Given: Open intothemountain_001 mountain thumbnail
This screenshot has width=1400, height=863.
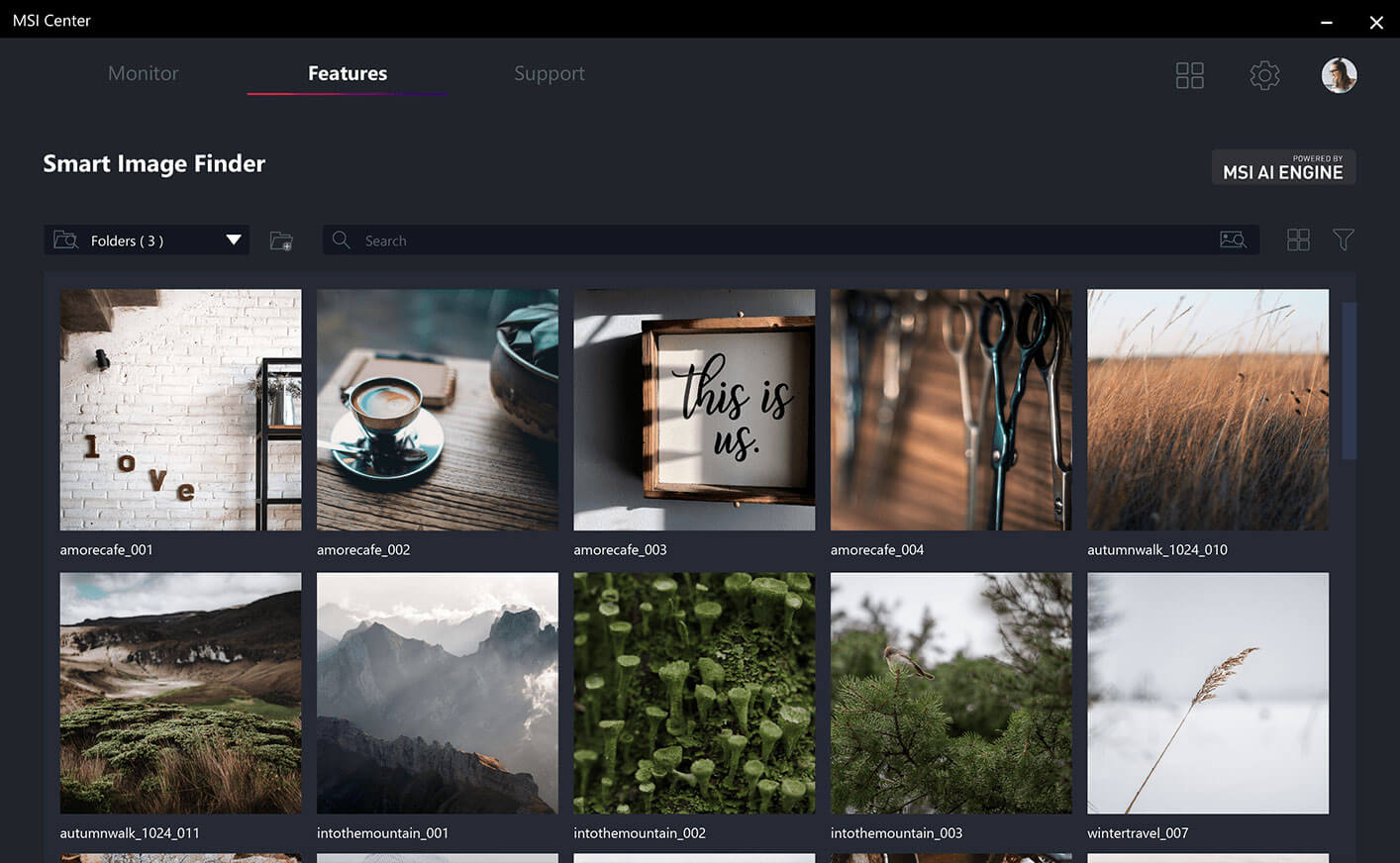Looking at the screenshot, I should coord(437,693).
